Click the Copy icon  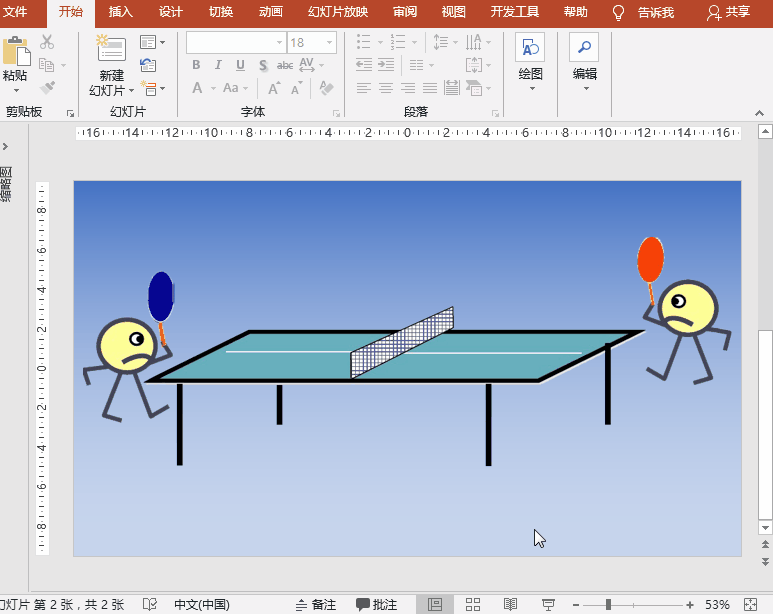(47, 65)
